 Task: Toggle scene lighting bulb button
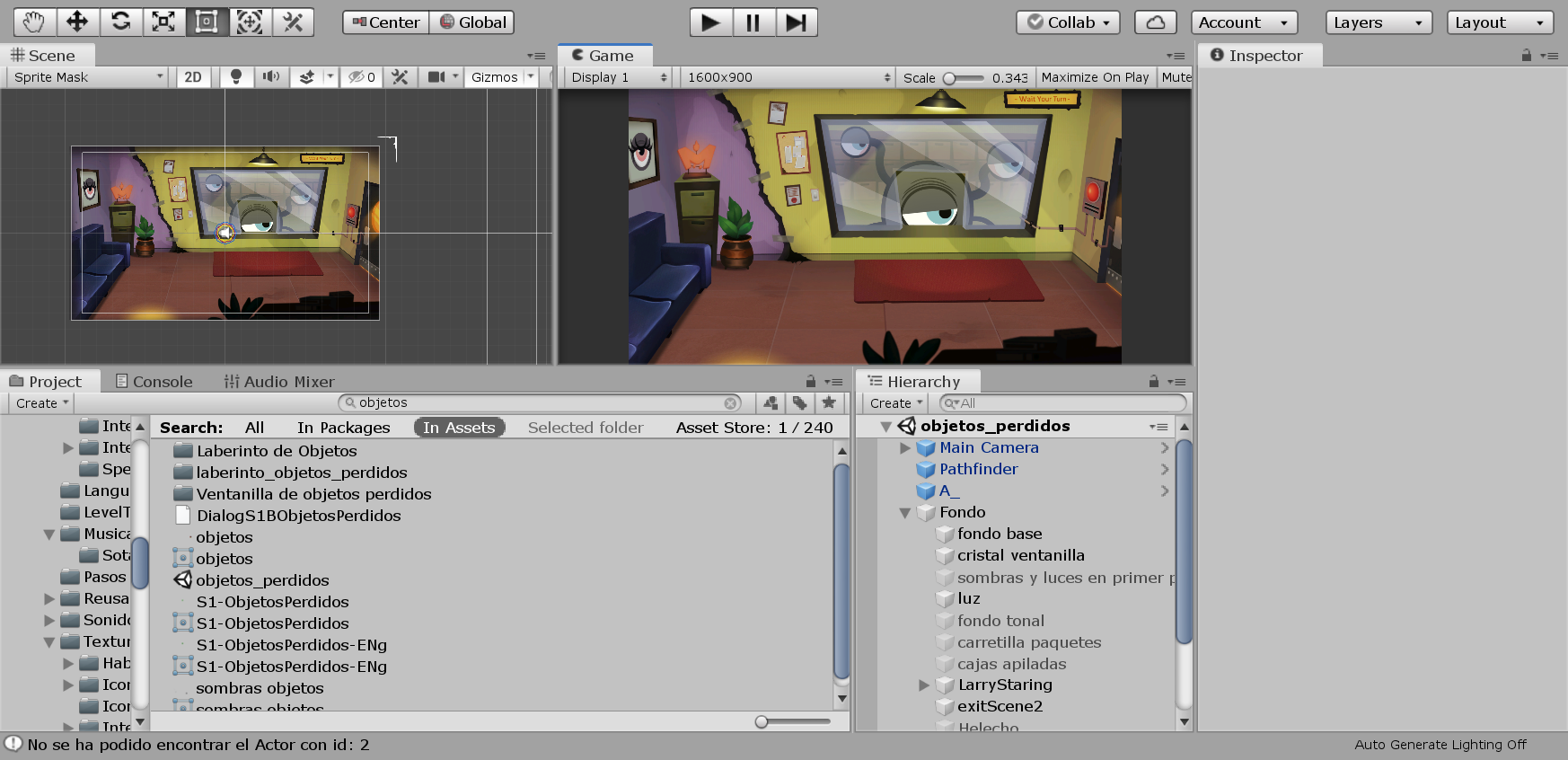pyautogui.click(x=236, y=77)
